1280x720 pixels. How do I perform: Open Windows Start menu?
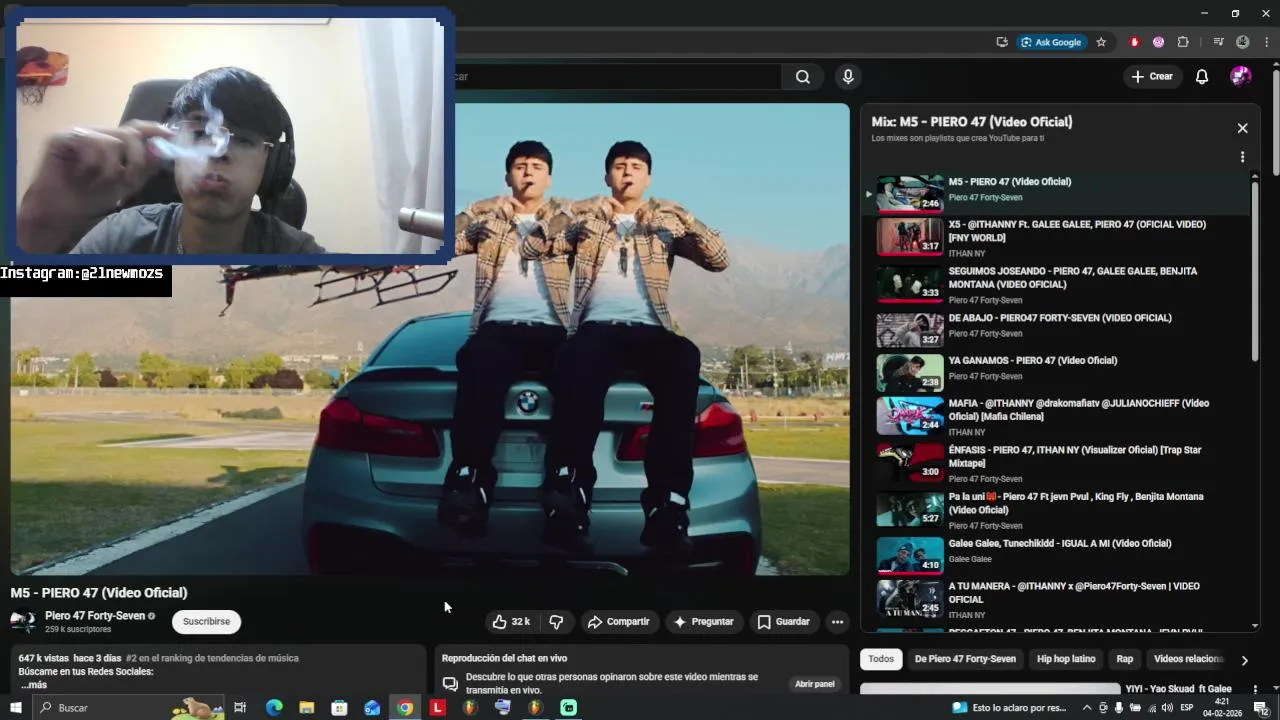pos(15,708)
